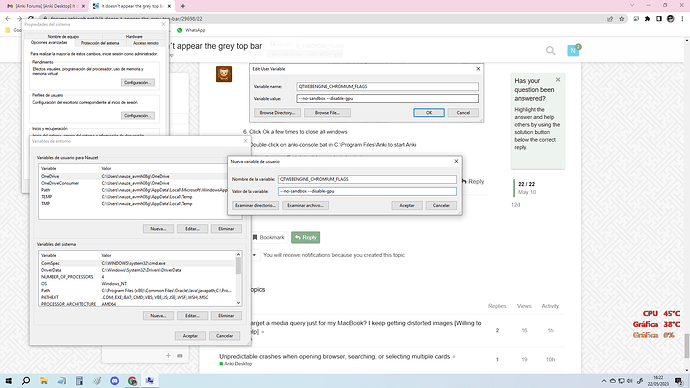Viewport: 690px width, 388px height.
Task: Click the 'Valor de la variable' input field
Action: pyautogui.click(x=367, y=191)
